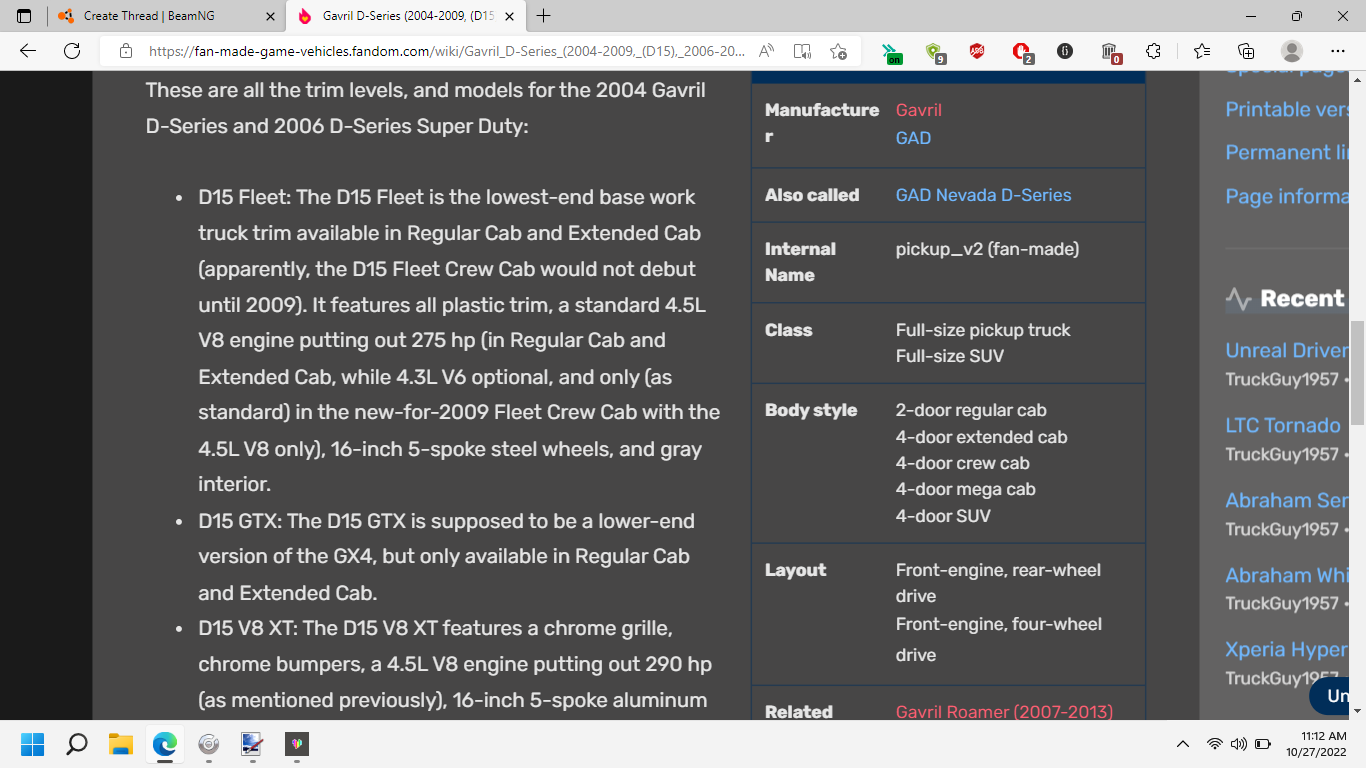
Task: Click the page's vertical scrollbar thumb
Action: (x=1357, y=373)
